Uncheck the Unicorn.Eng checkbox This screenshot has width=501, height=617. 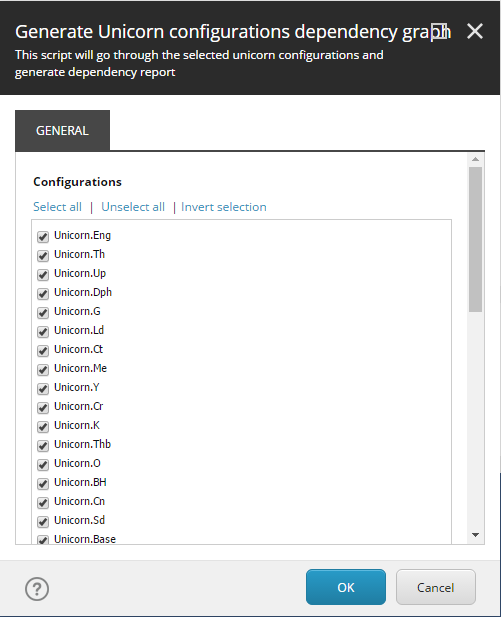coord(43,236)
